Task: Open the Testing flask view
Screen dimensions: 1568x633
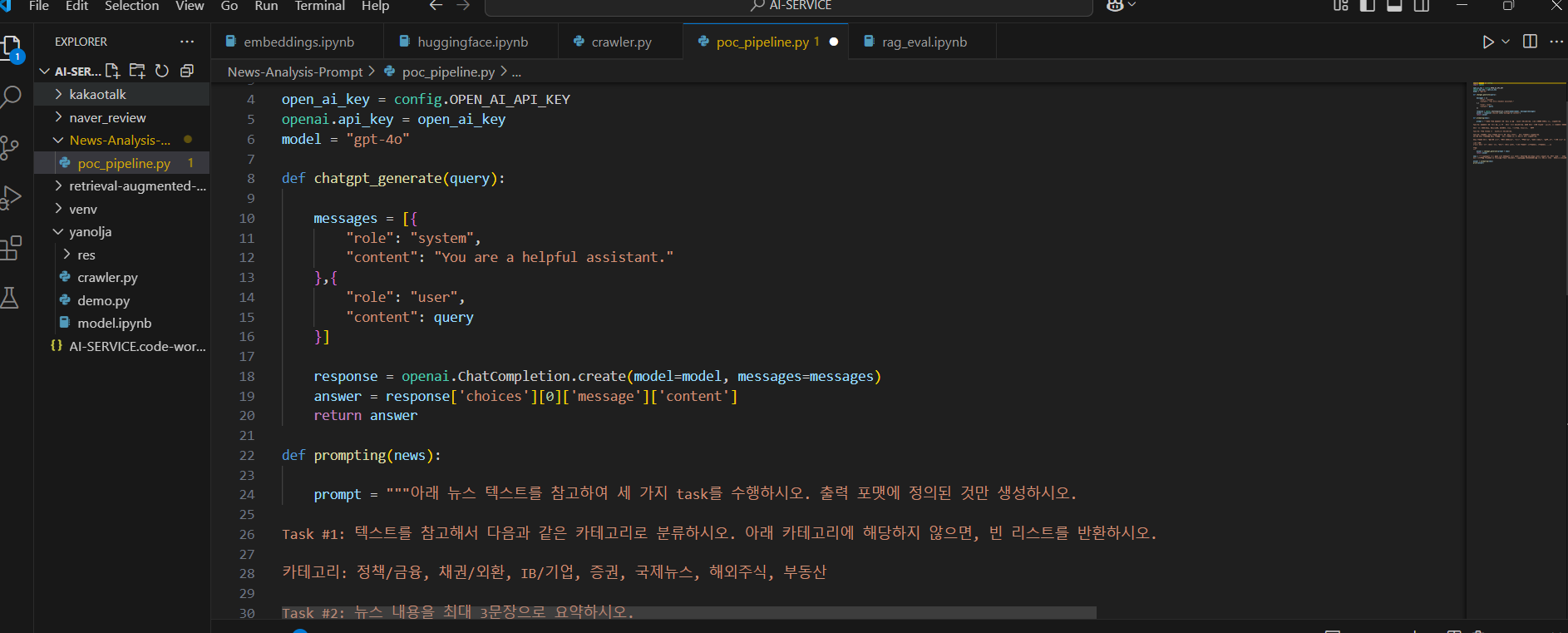Action: point(10,298)
